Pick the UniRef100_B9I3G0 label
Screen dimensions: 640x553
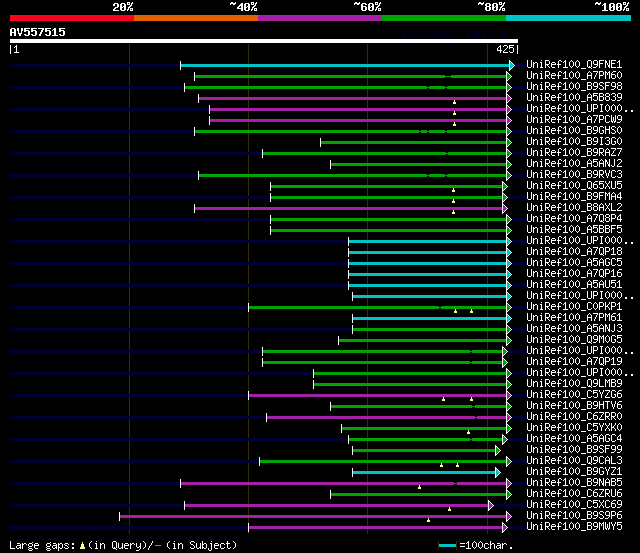click(x=574, y=142)
